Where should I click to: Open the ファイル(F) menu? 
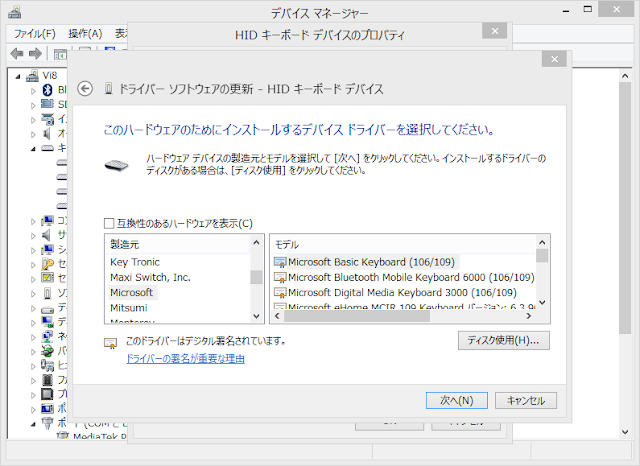coord(35,33)
